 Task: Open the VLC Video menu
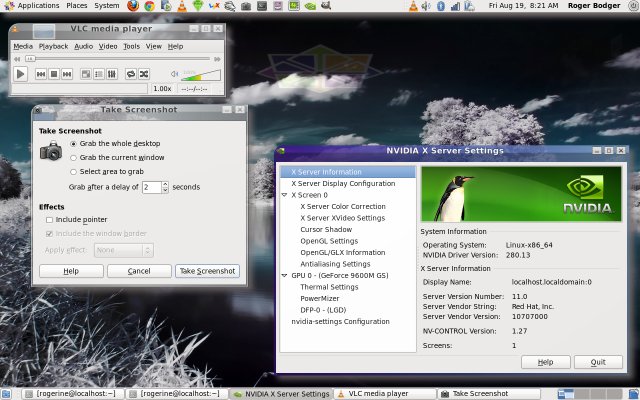coord(108,46)
